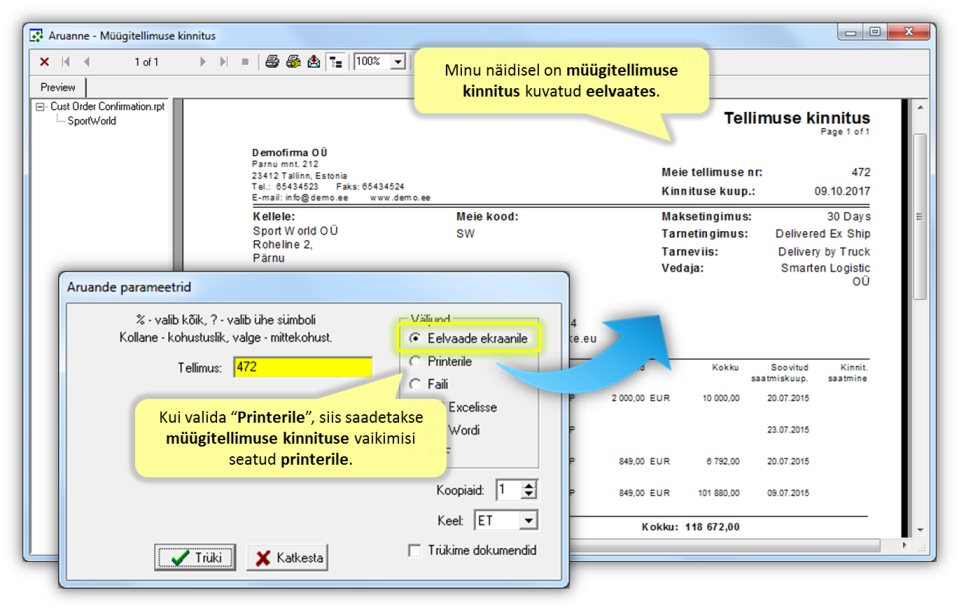Screen dimensions: 959x611
Task: Click the report's vertical scrollbar up arrow
Action: pos(920,108)
